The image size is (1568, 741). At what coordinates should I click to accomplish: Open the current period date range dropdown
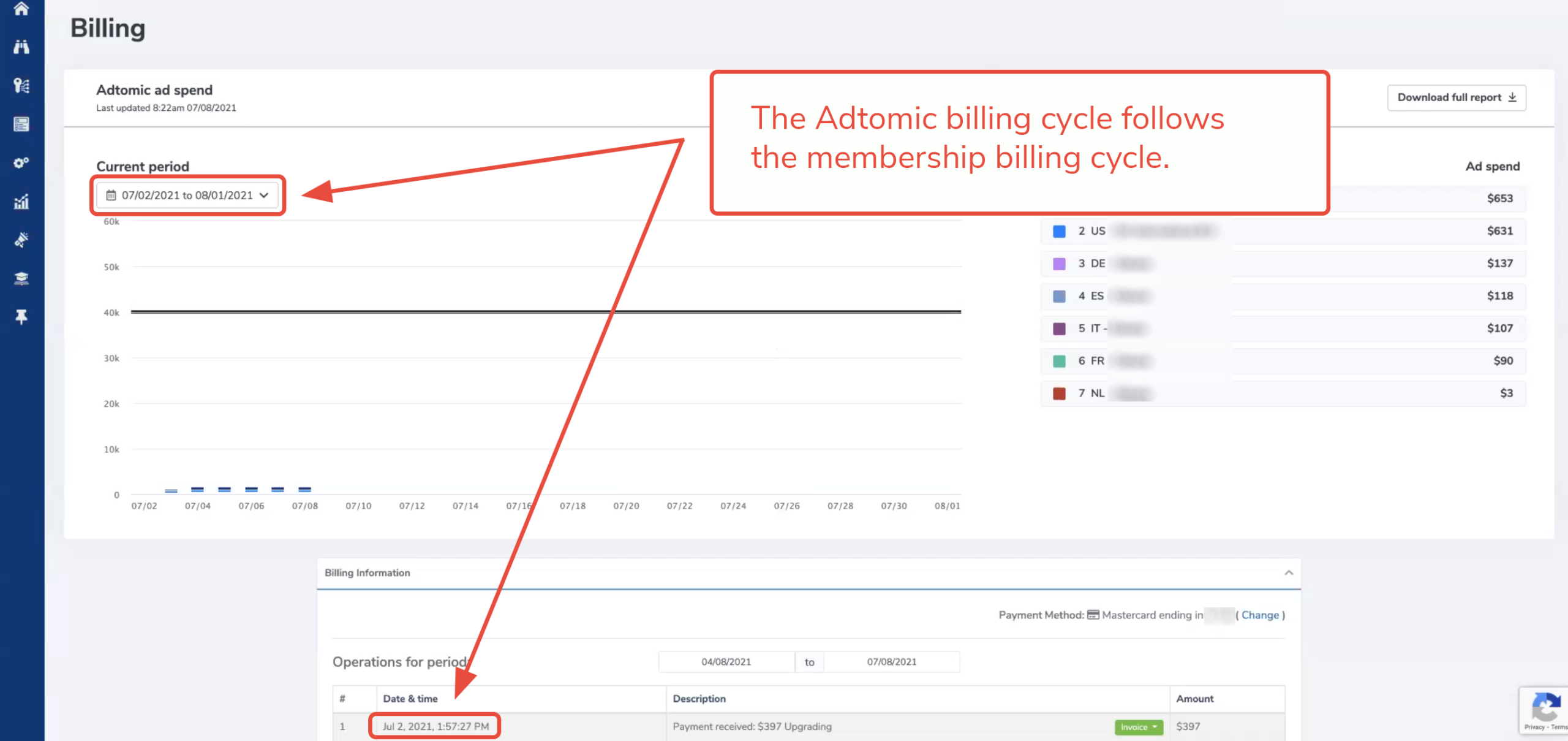[x=187, y=196]
